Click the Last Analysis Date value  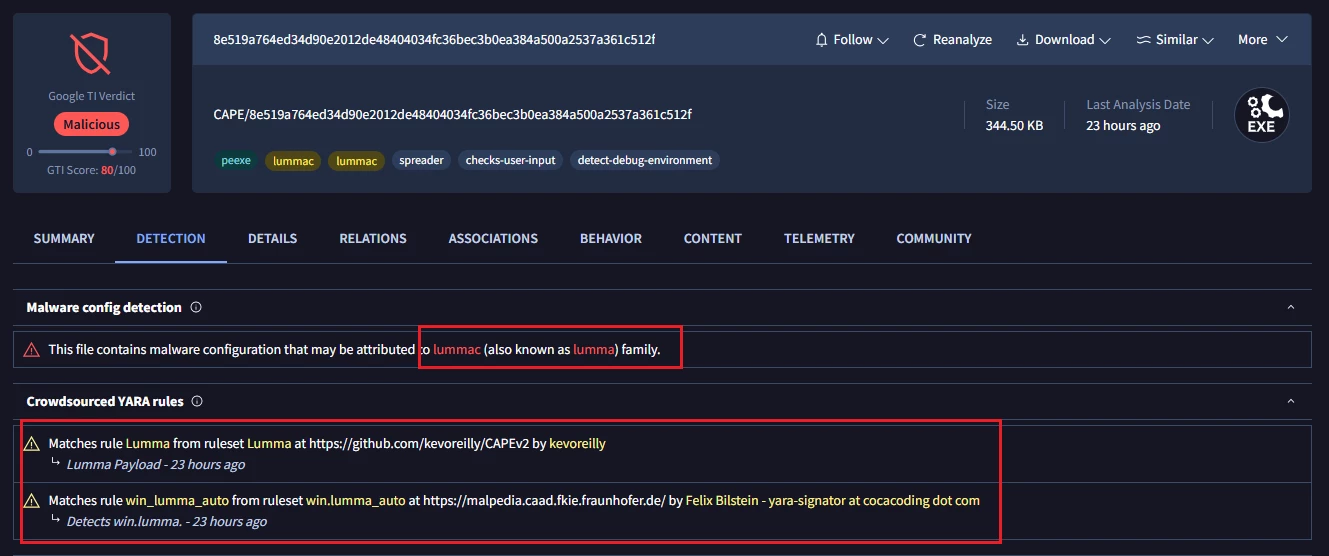[1123, 126]
